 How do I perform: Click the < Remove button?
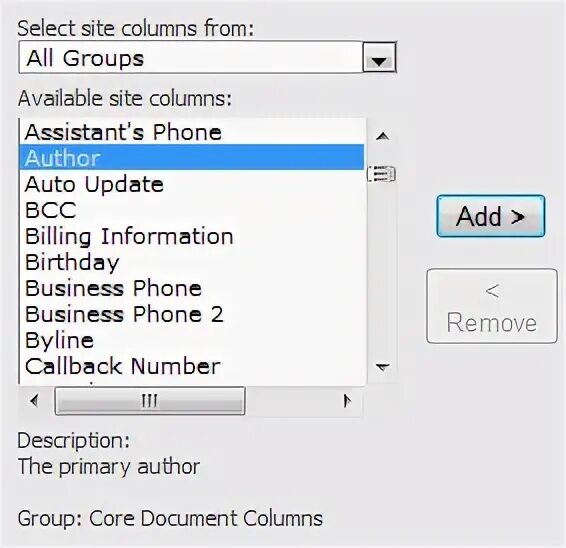click(x=492, y=306)
